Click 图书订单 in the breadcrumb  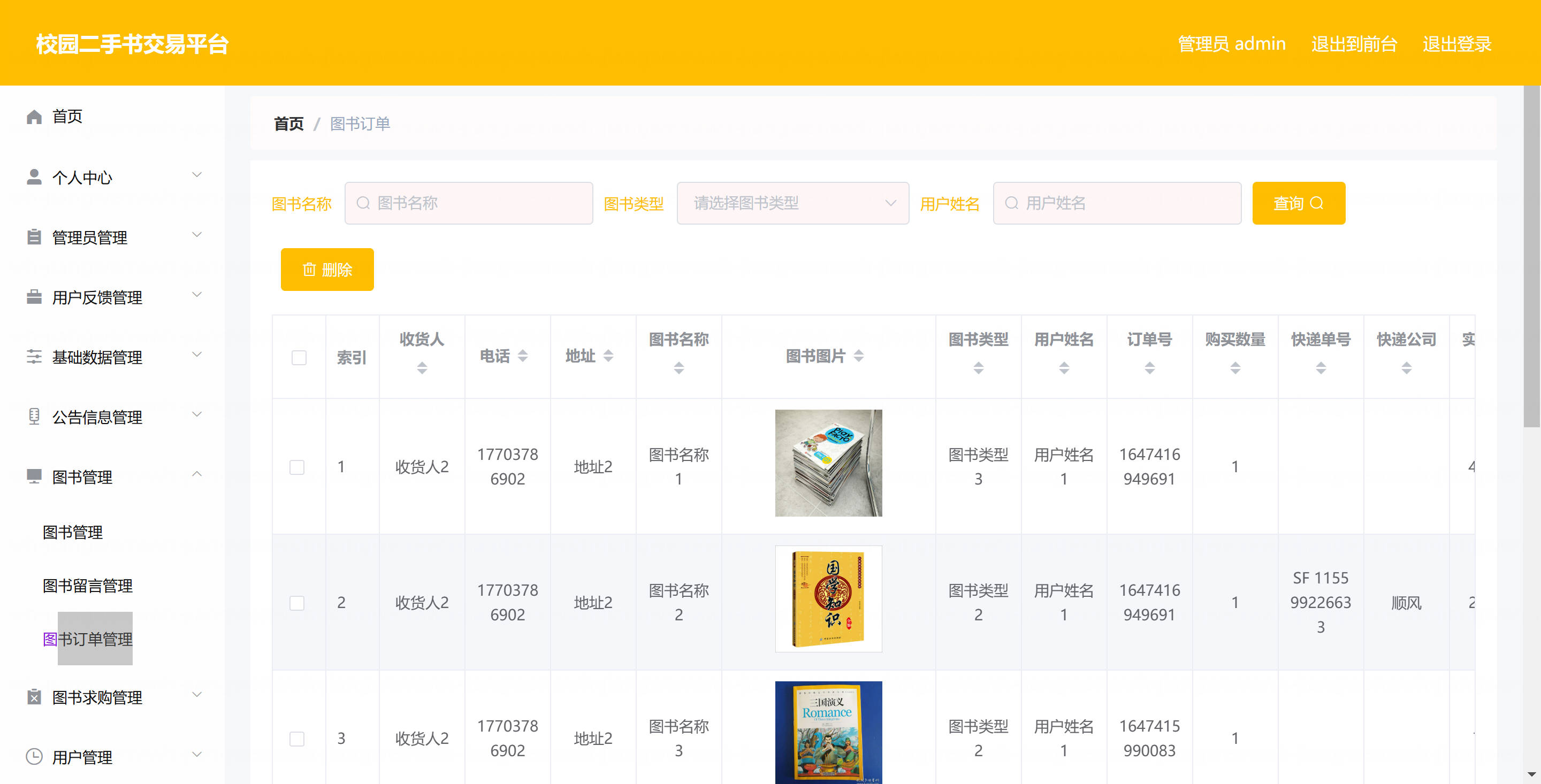pyautogui.click(x=360, y=124)
